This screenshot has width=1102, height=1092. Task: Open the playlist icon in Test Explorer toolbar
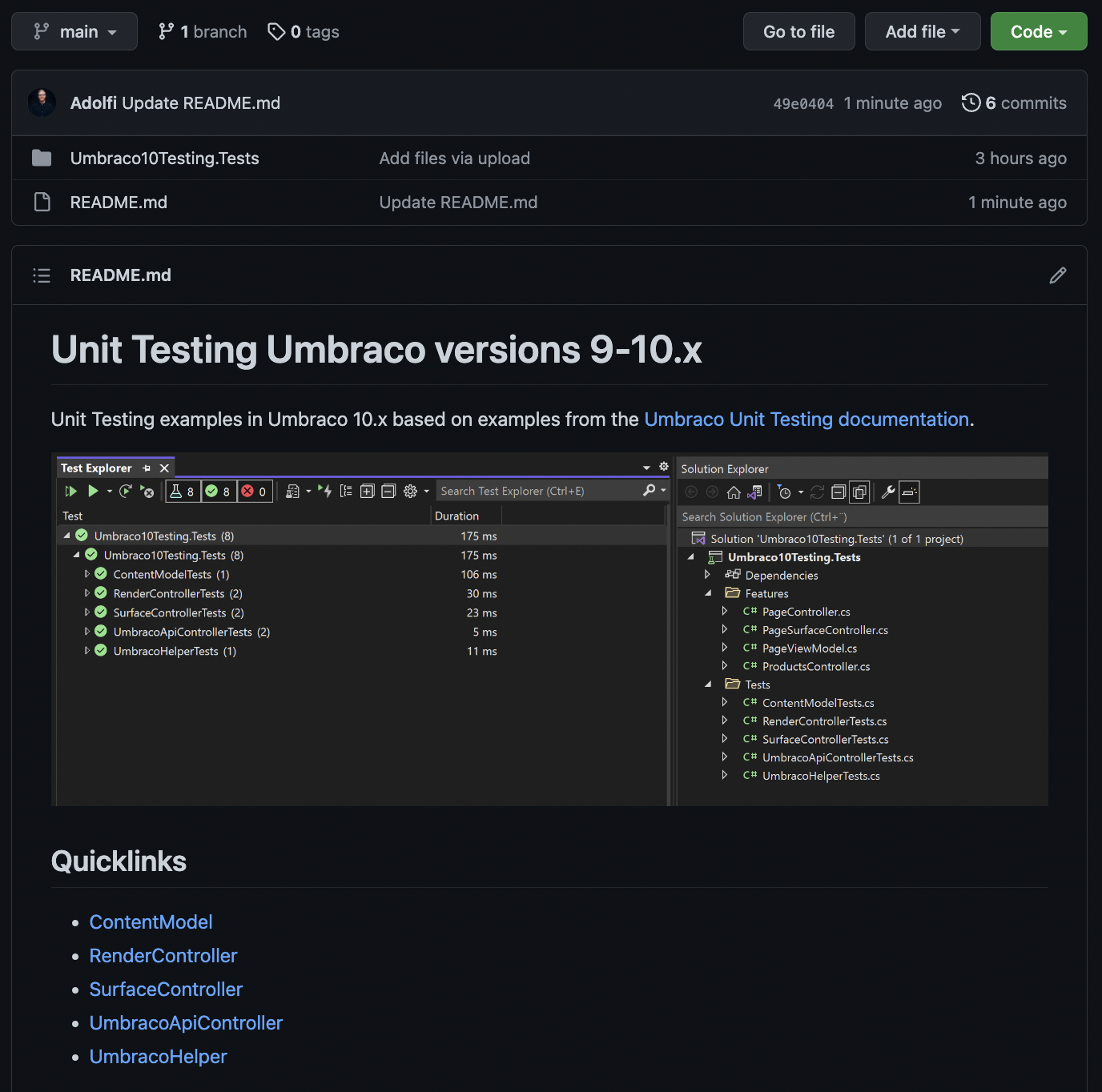click(x=293, y=491)
